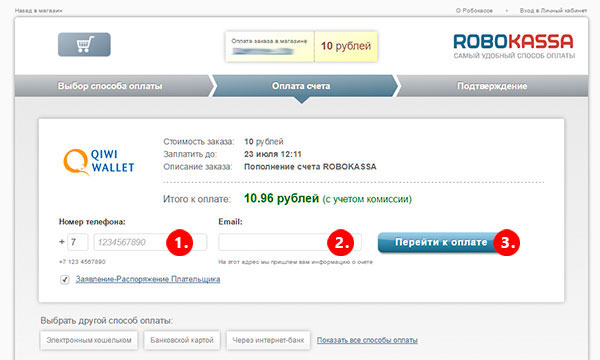This screenshot has height=360, width=600.
Task: Open the Вход в Личный кабинет link
Action: 553,11
